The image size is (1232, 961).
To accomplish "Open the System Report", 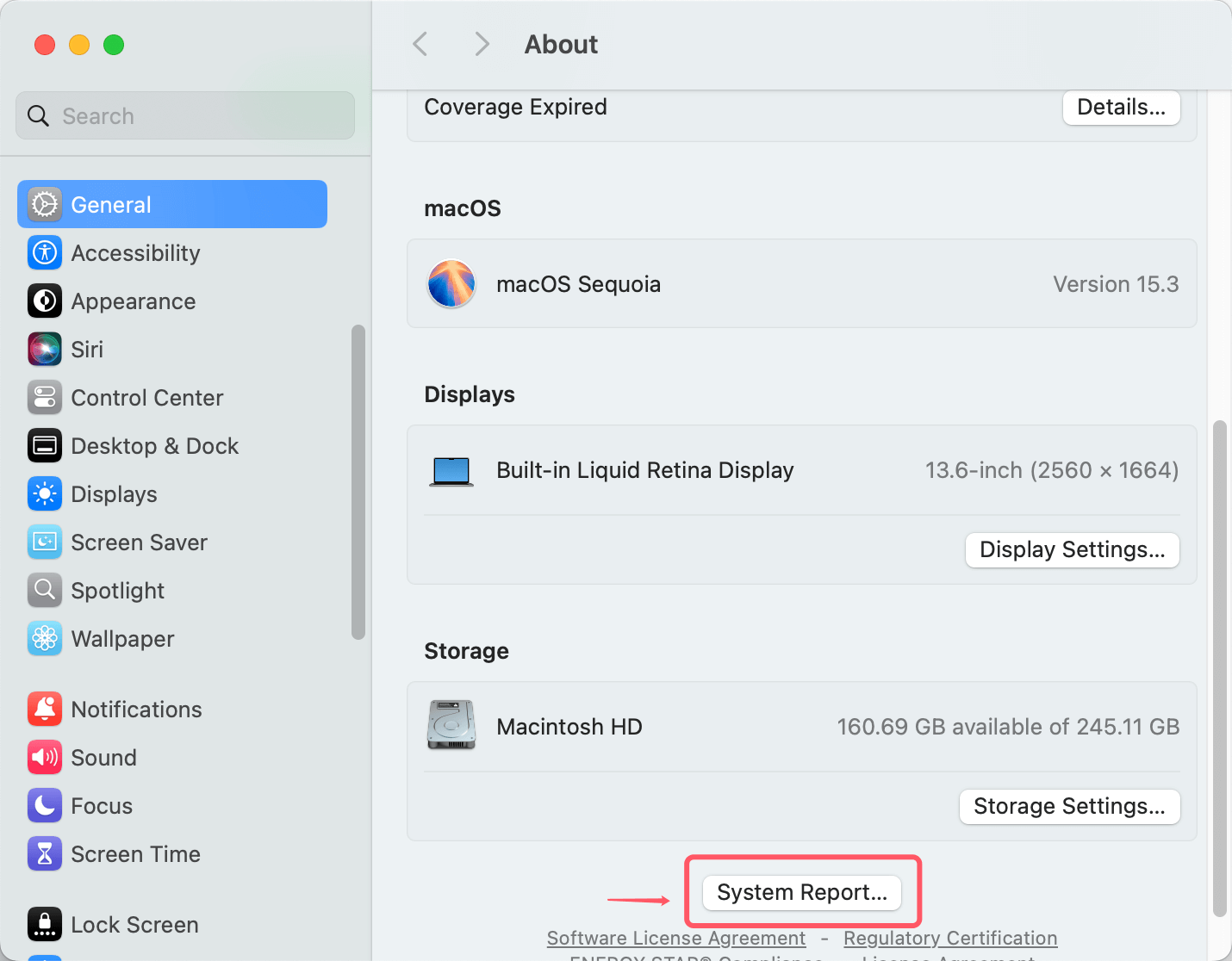I will pyautogui.click(x=801, y=892).
